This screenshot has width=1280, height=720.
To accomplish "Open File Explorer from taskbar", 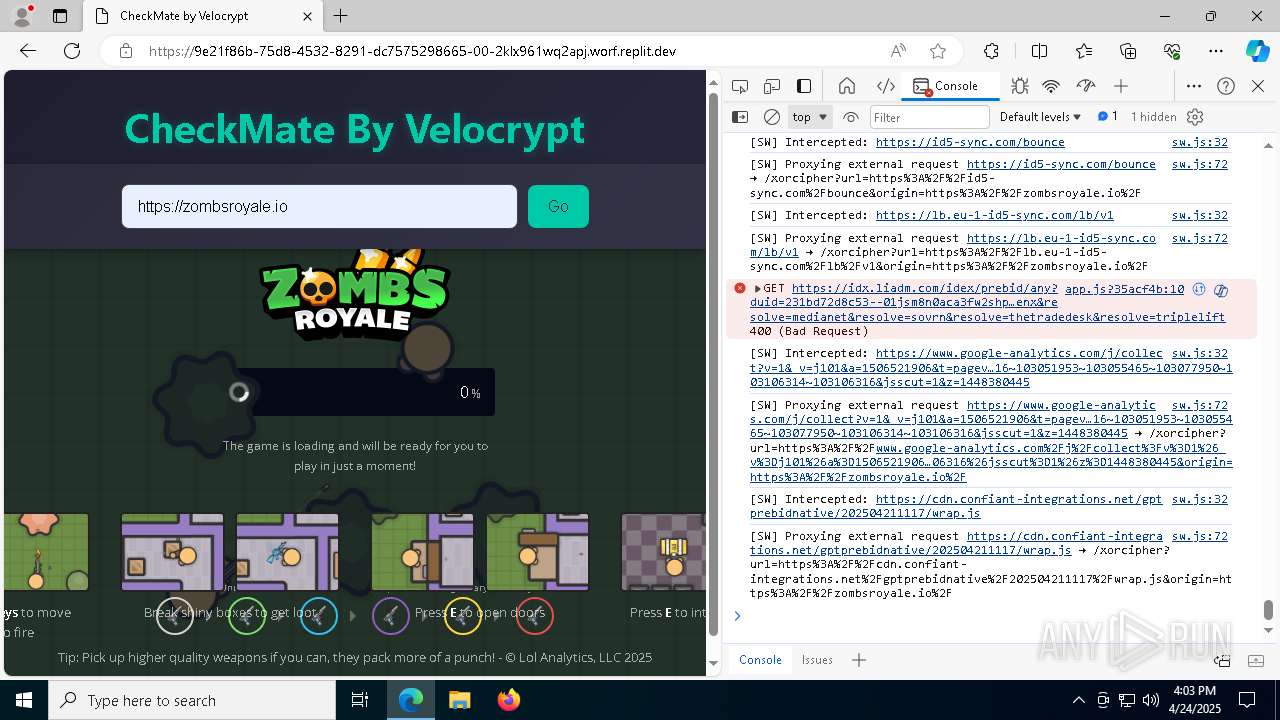I will [460, 700].
